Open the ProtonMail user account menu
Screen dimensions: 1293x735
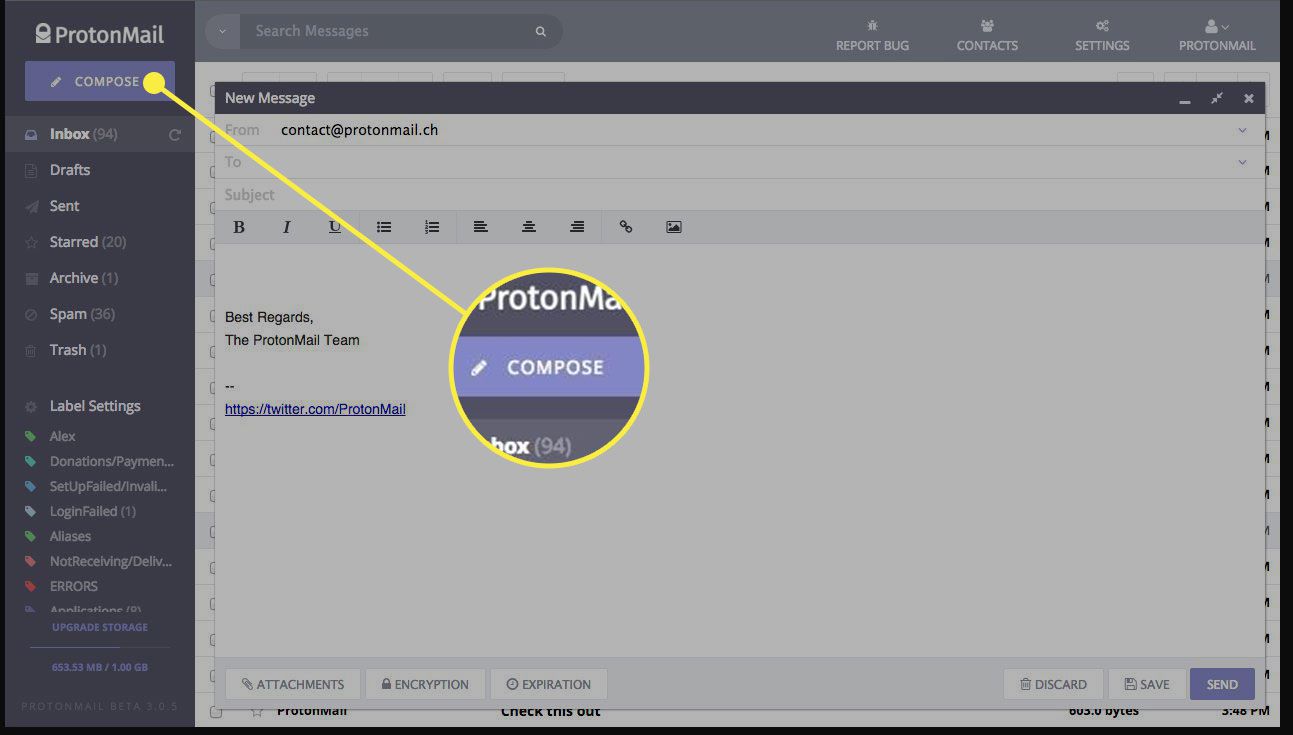[x=1217, y=35]
